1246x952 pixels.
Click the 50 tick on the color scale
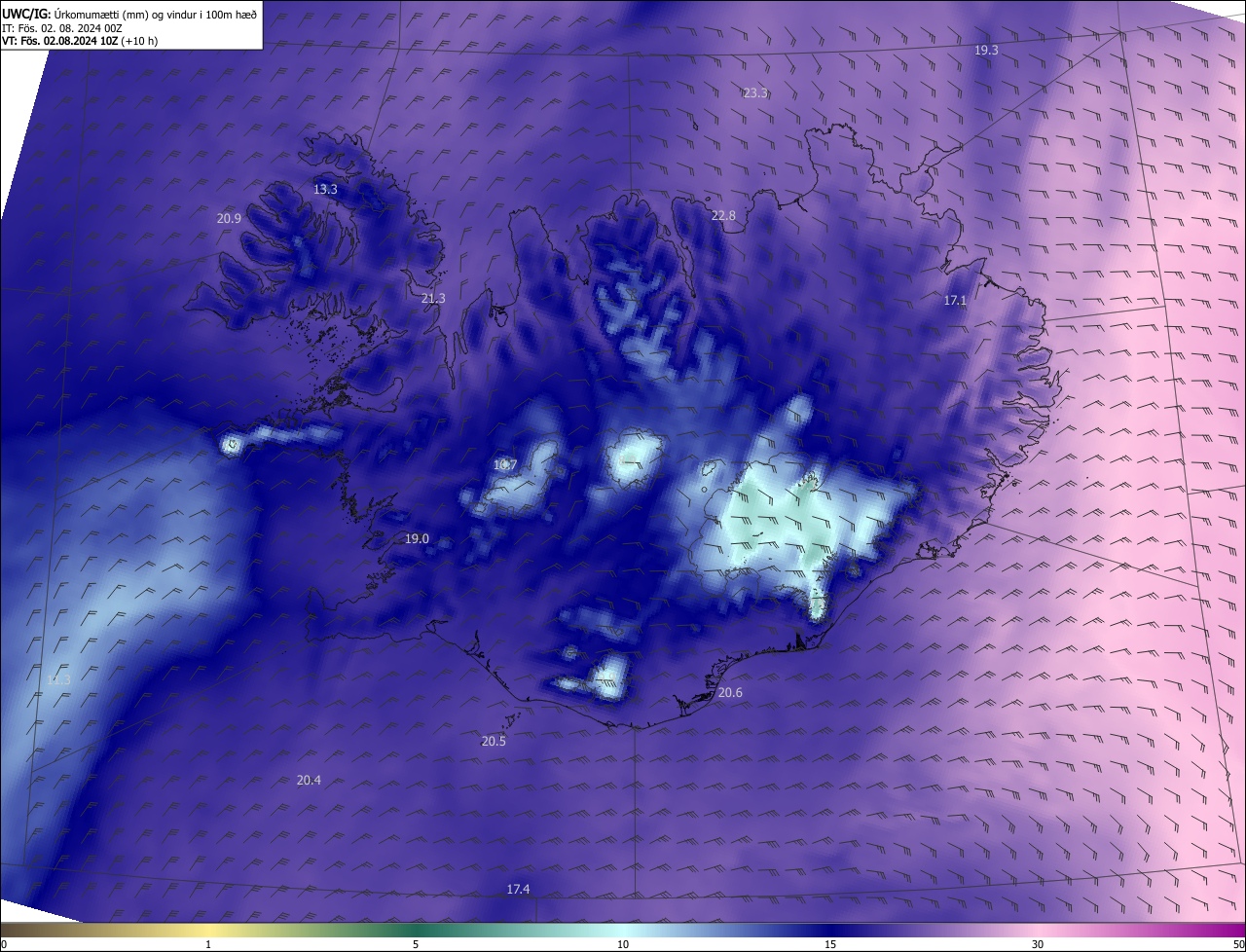coord(1239,944)
